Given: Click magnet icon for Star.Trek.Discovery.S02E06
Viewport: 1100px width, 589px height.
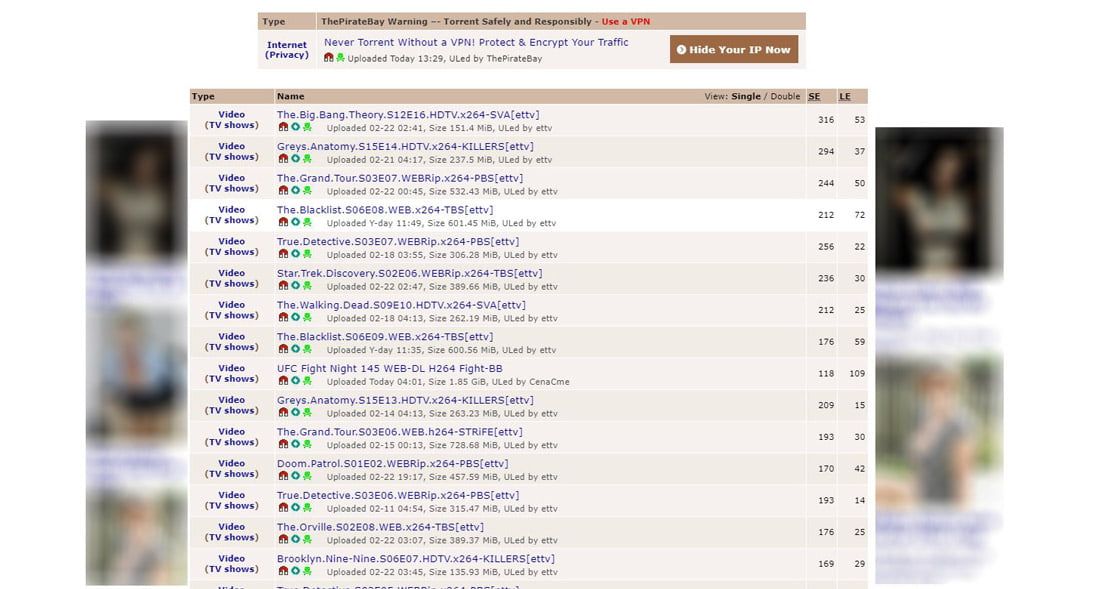Looking at the screenshot, I should coord(283,285).
